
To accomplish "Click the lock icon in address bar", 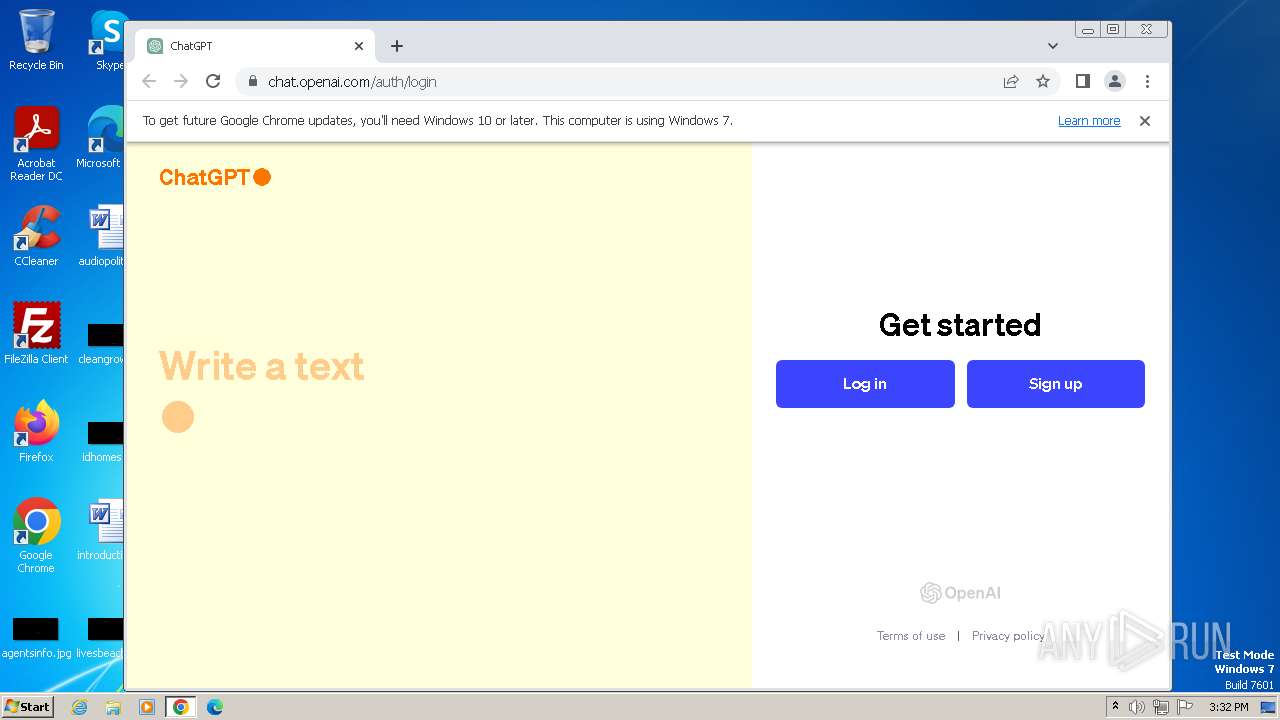I will click(252, 82).
